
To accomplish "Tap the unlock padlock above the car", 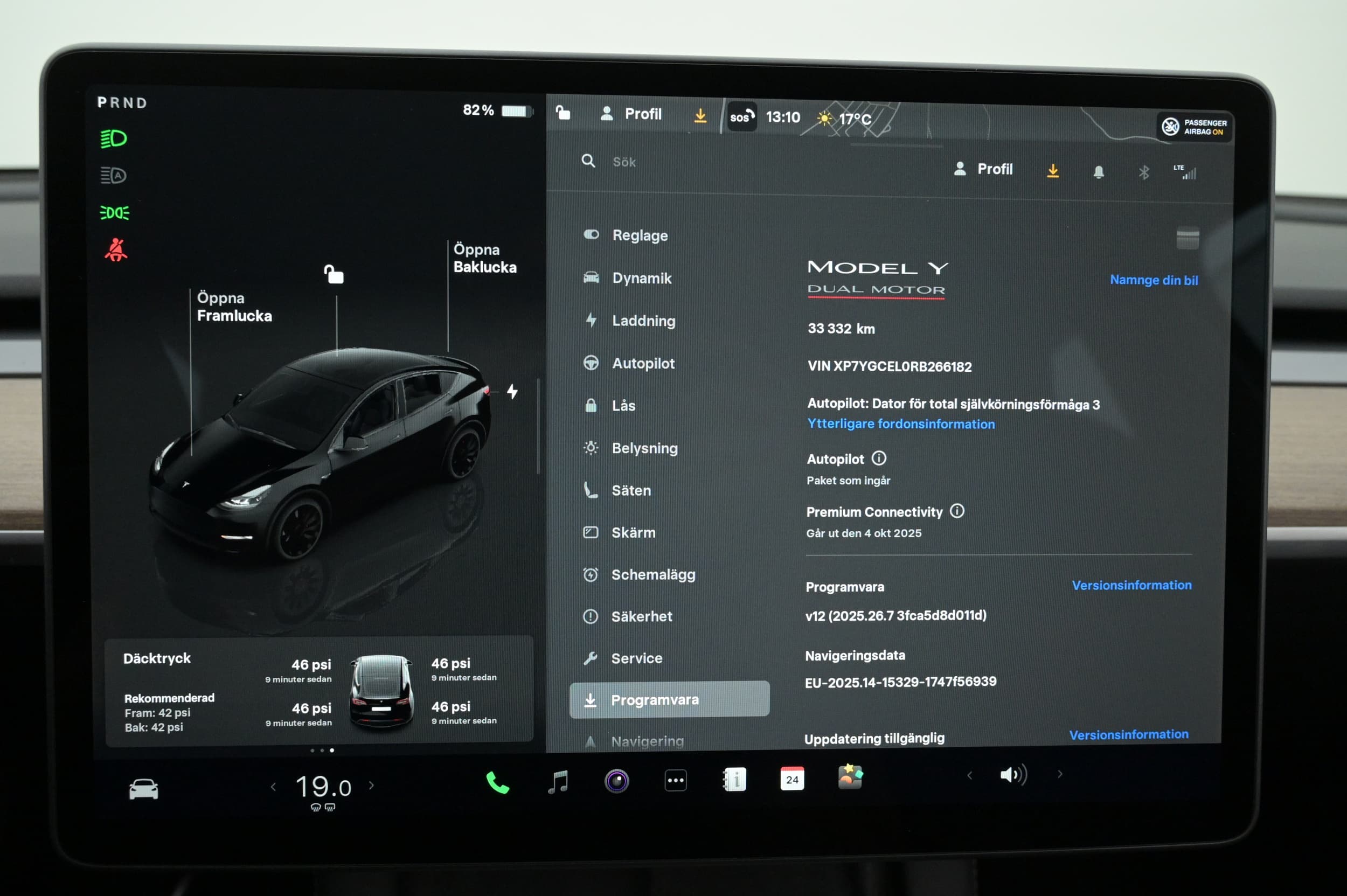I will (334, 274).
